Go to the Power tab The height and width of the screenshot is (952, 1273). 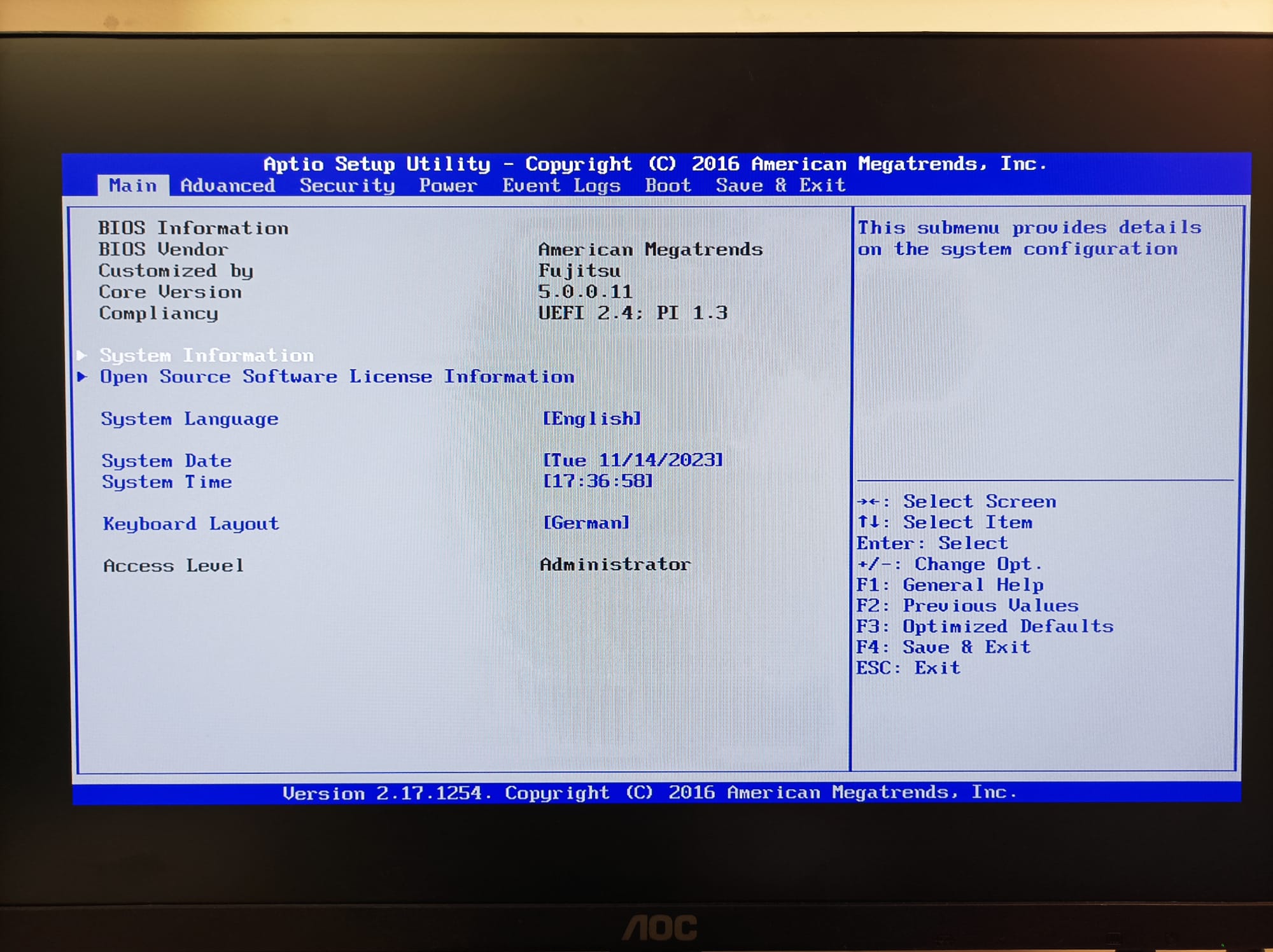[x=448, y=185]
